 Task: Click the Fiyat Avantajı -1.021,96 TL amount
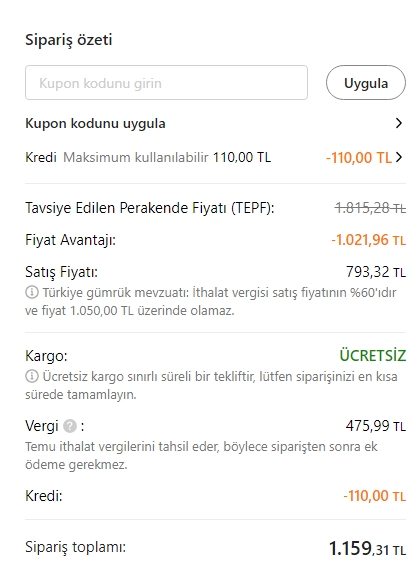click(x=368, y=240)
